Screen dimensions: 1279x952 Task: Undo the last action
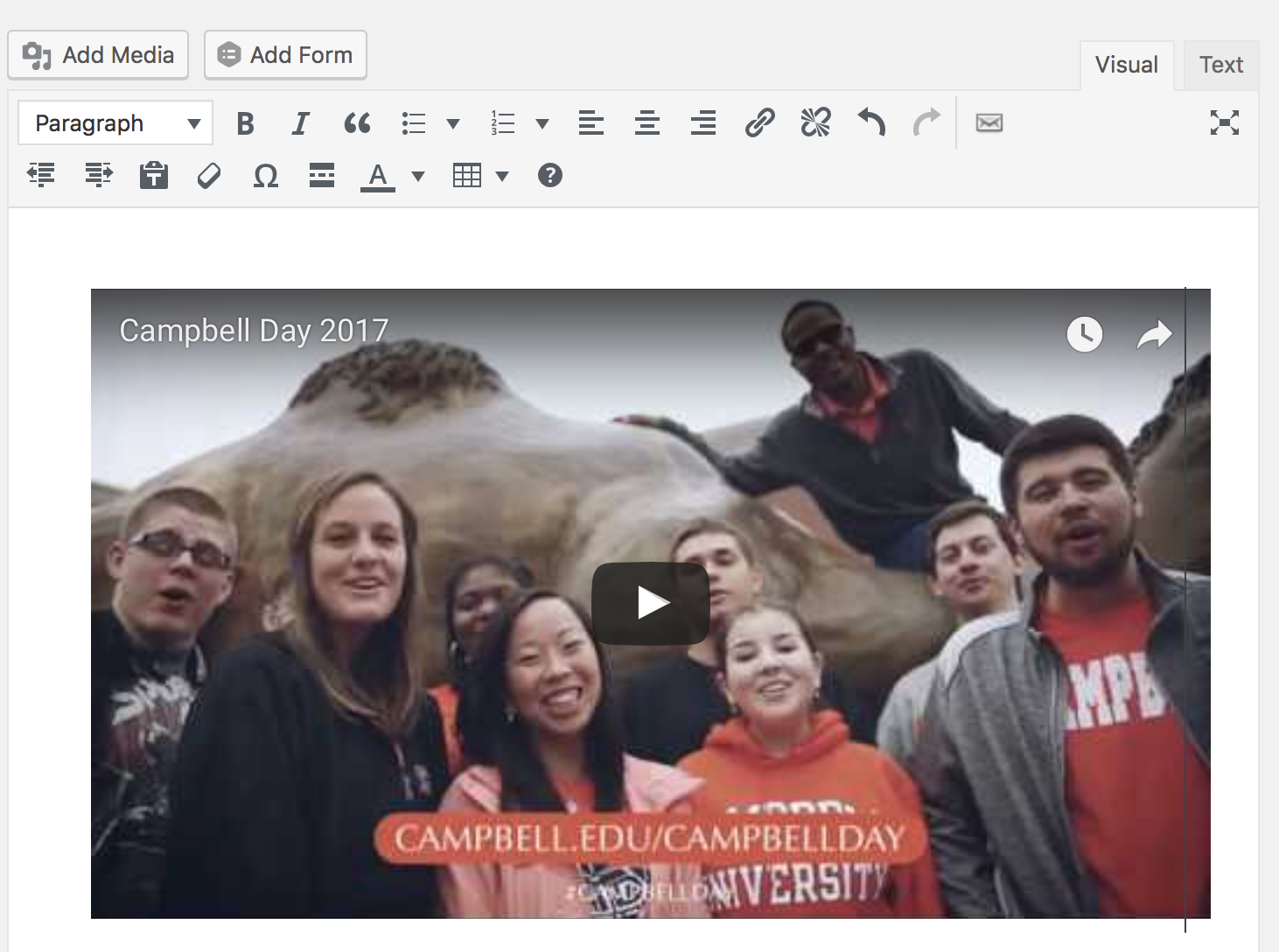[871, 123]
